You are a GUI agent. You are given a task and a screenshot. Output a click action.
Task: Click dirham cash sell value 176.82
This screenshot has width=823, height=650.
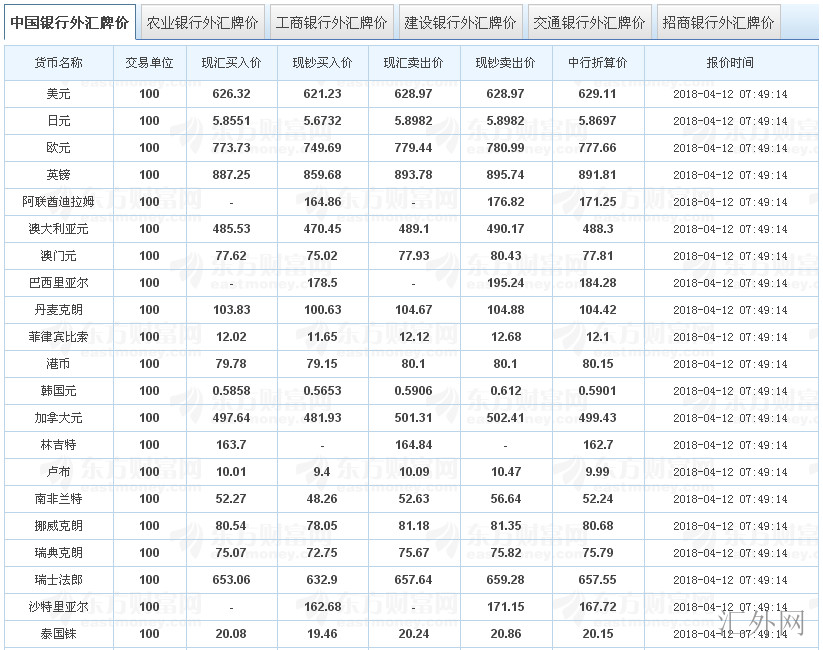[505, 202]
